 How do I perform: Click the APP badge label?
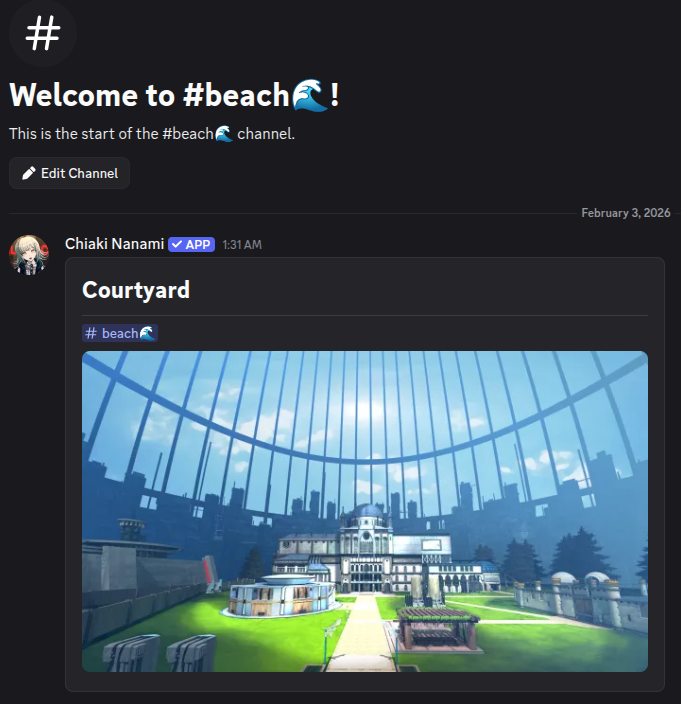192,245
